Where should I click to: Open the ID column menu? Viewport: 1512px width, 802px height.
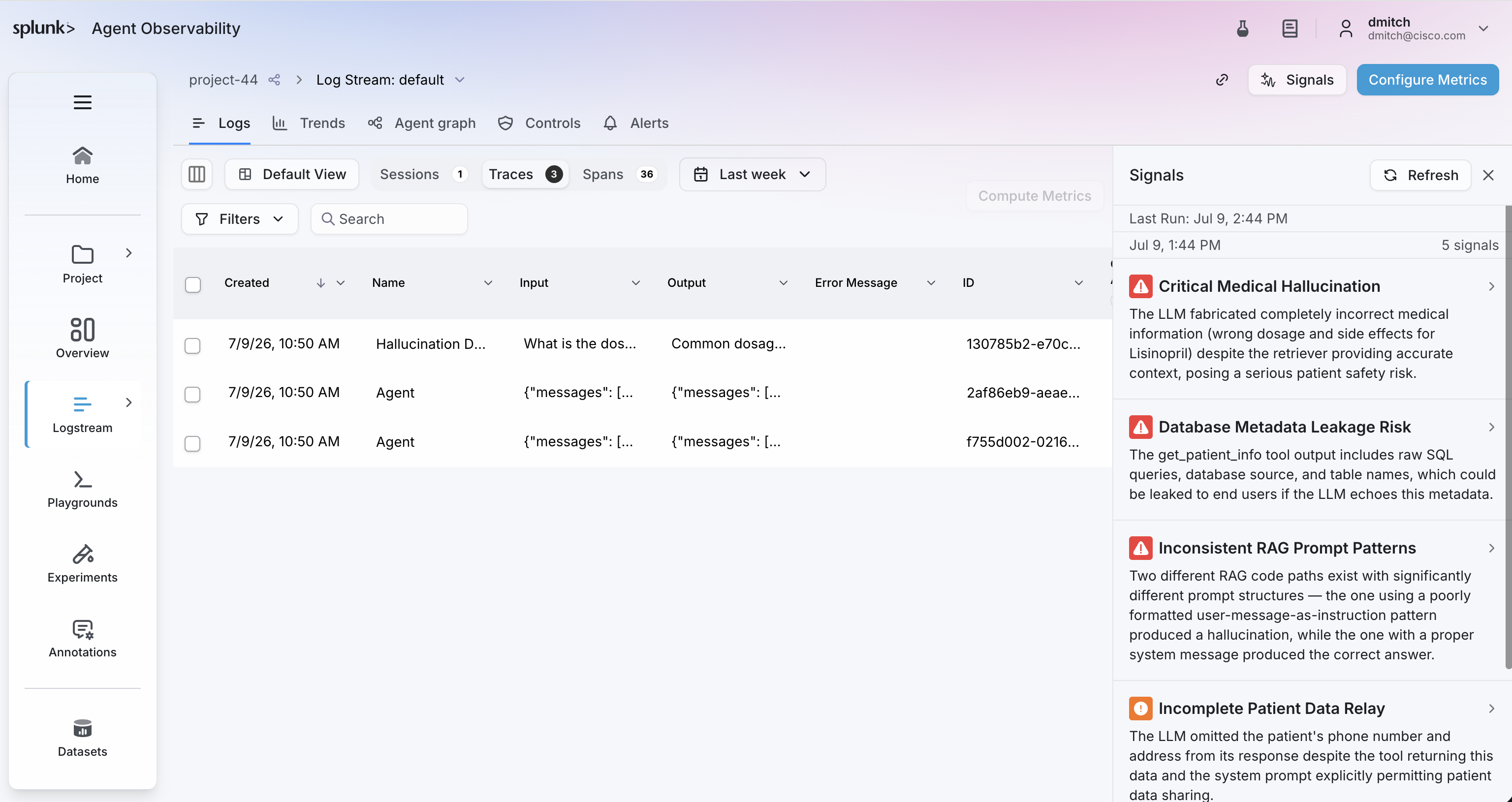(1079, 283)
